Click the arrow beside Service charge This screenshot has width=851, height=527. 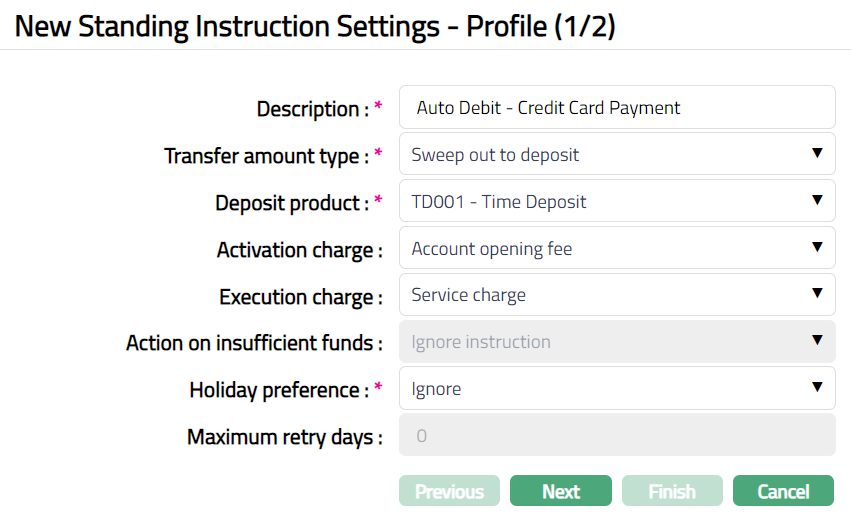tap(817, 294)
